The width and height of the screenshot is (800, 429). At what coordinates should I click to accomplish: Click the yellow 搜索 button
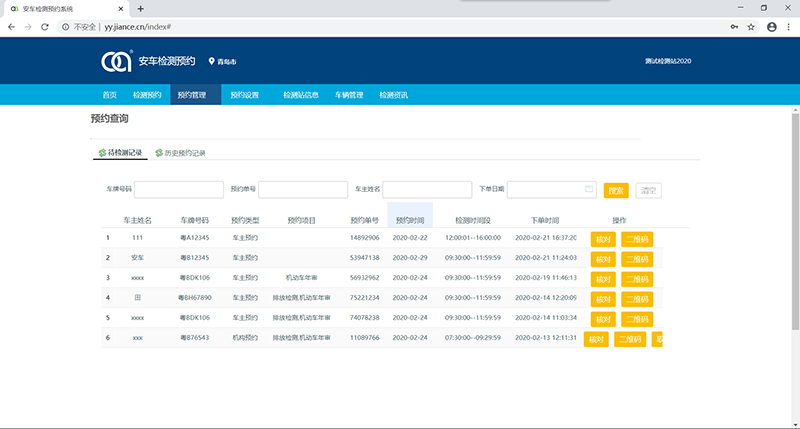[616, 191]
